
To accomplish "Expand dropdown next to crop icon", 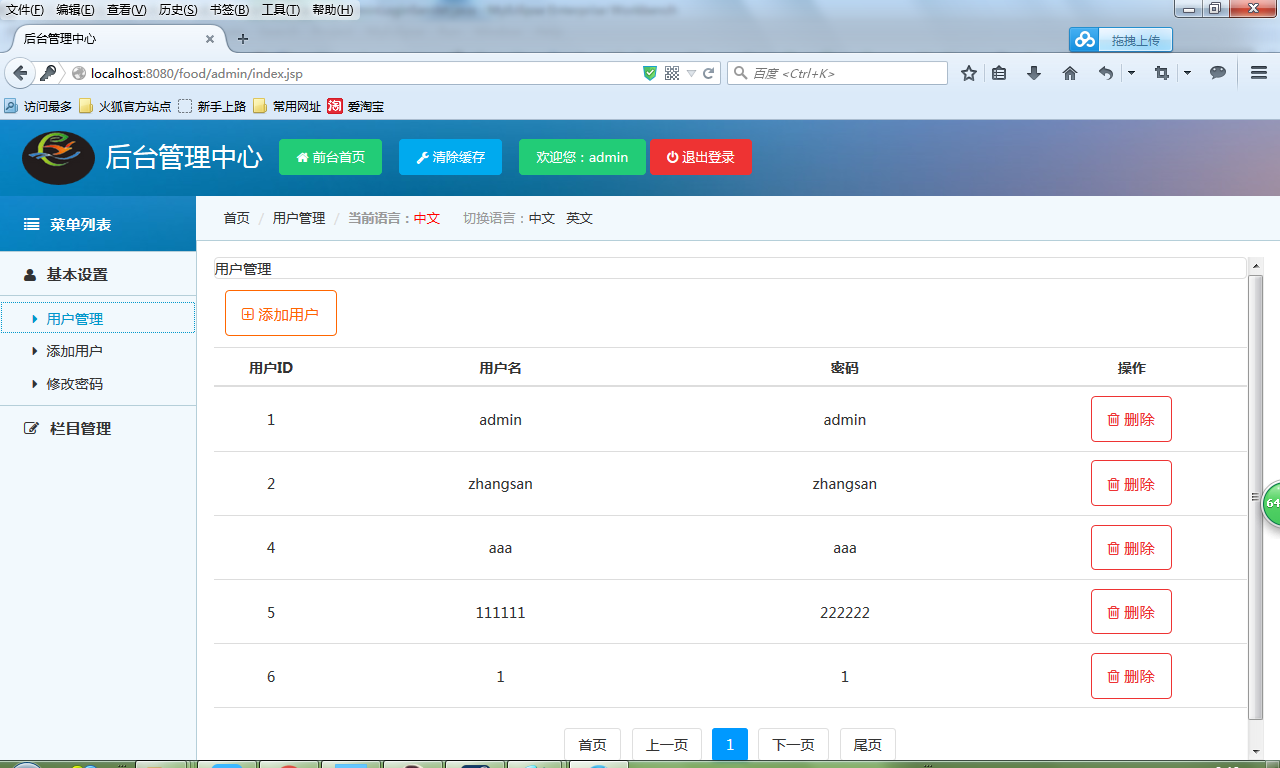I will pyautogui.click(x=1187, y=73).
